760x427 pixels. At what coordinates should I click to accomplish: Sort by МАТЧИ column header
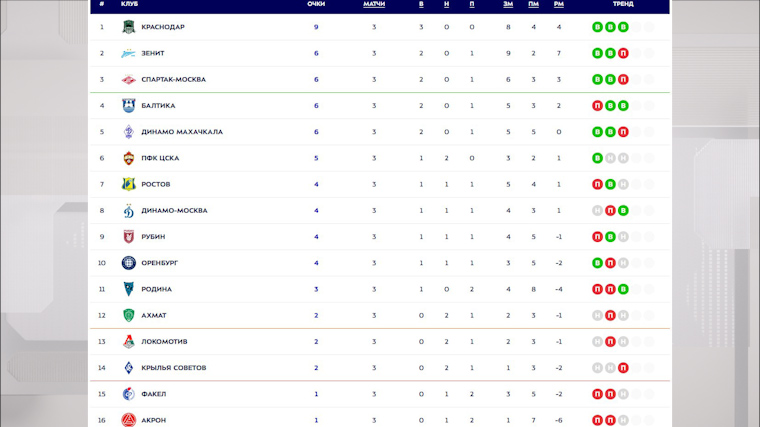click(x=374, y=4)
